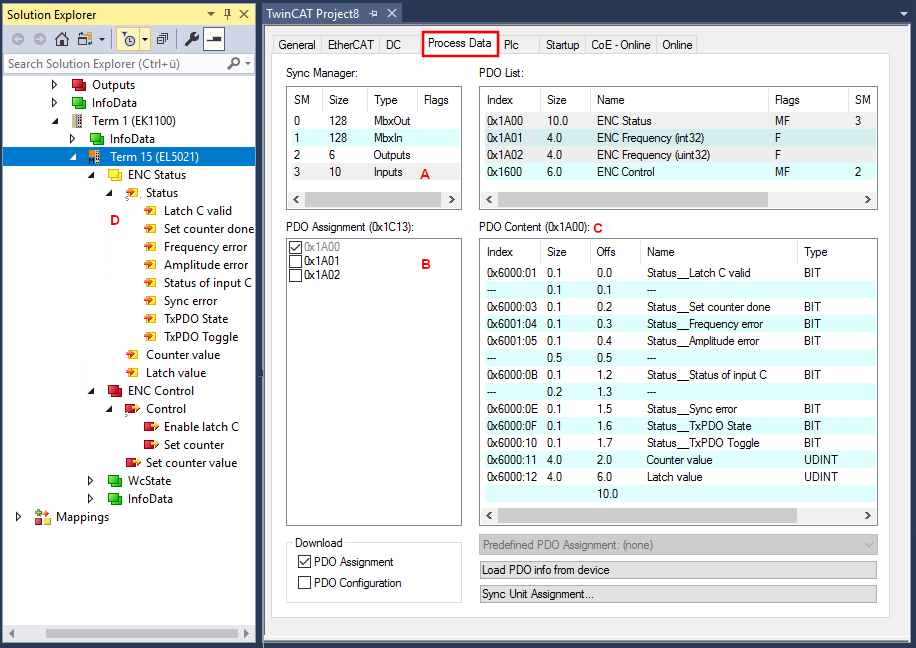This screenshot has height=648, width=916.
Task: Enable the 0x1A01 PDO assignment checkbox
Action: click(296, 261)
